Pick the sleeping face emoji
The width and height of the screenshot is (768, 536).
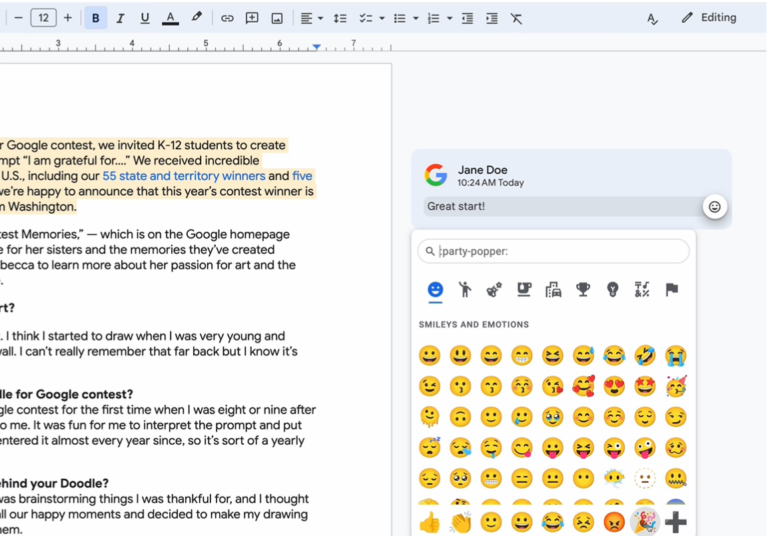(430, 448)
